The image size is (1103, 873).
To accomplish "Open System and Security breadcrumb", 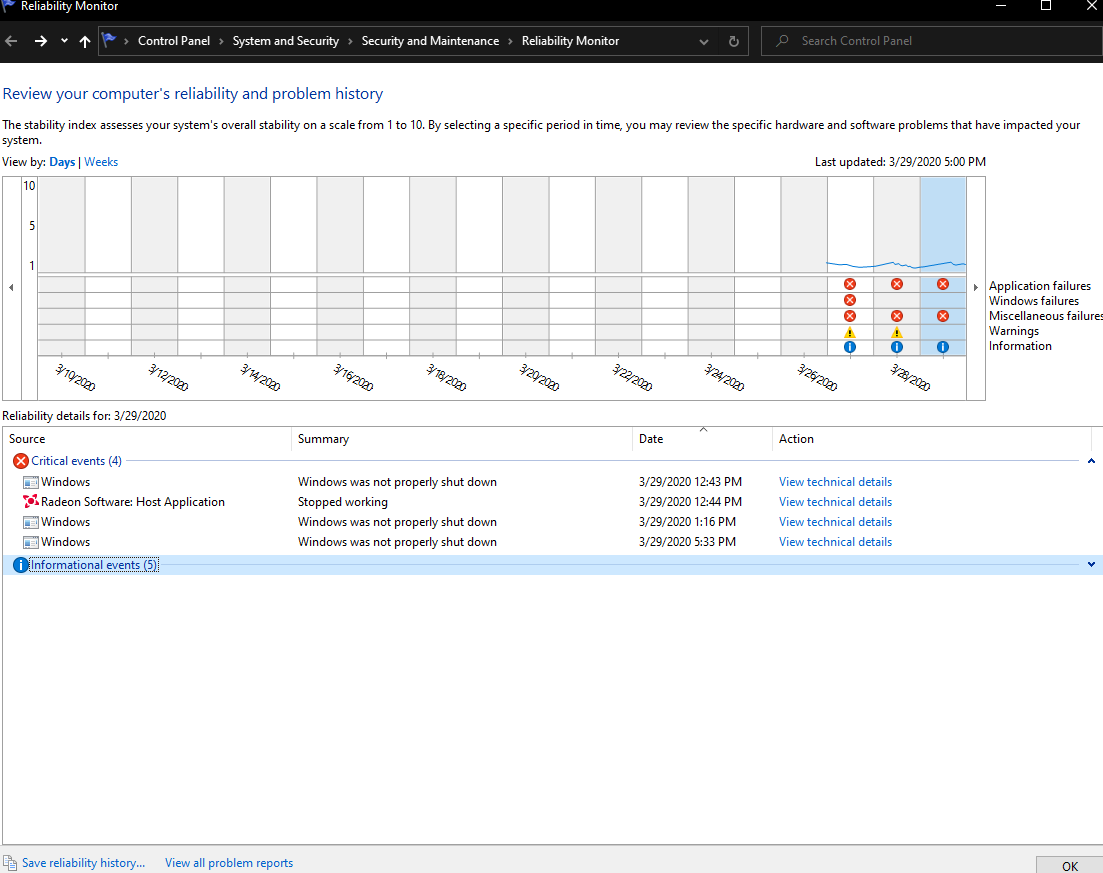I will (286, 41).
